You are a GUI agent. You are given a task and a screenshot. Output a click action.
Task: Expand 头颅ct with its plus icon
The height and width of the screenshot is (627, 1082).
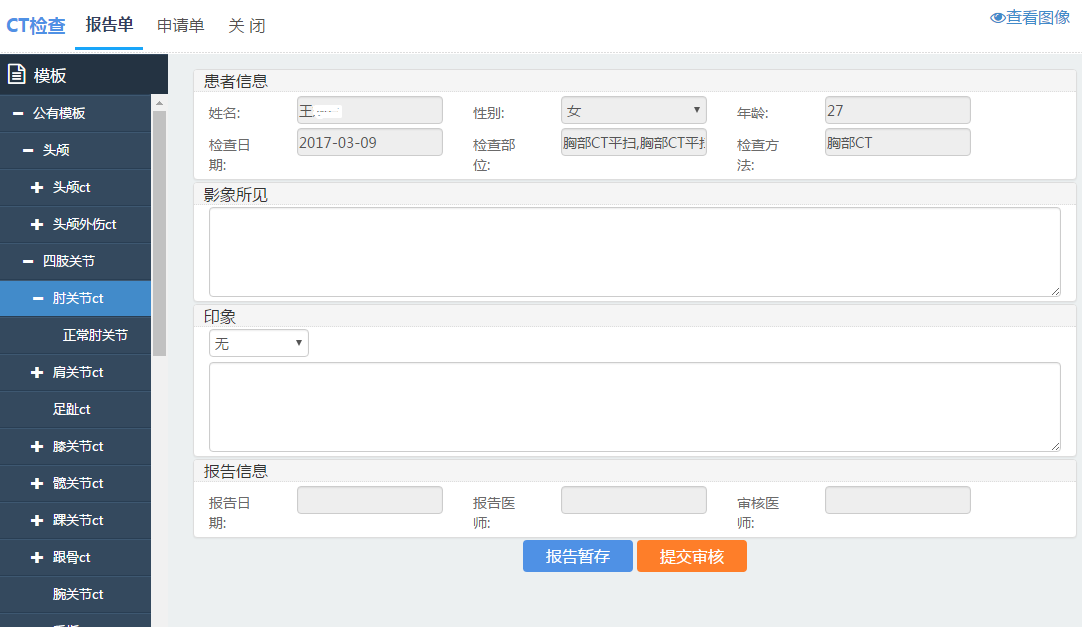[x=37, y=188]
